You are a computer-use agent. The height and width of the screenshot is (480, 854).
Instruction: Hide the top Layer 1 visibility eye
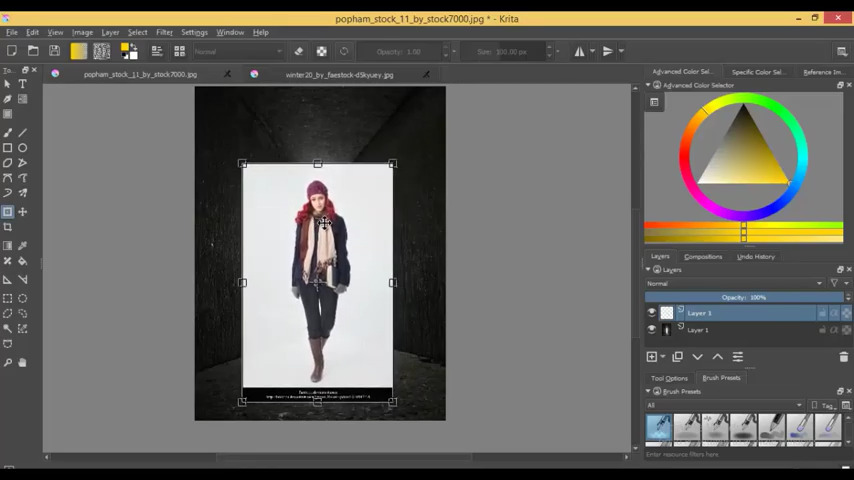[x=652, y=313]
